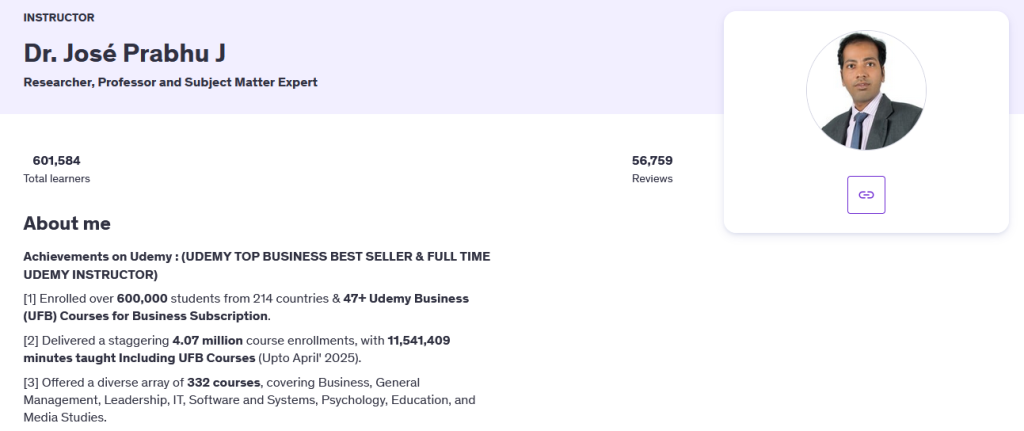The width and height of the screenshot is (1024, 431).
Task: Click the Management, Leadership, IT text line
Action: [249, 400]
